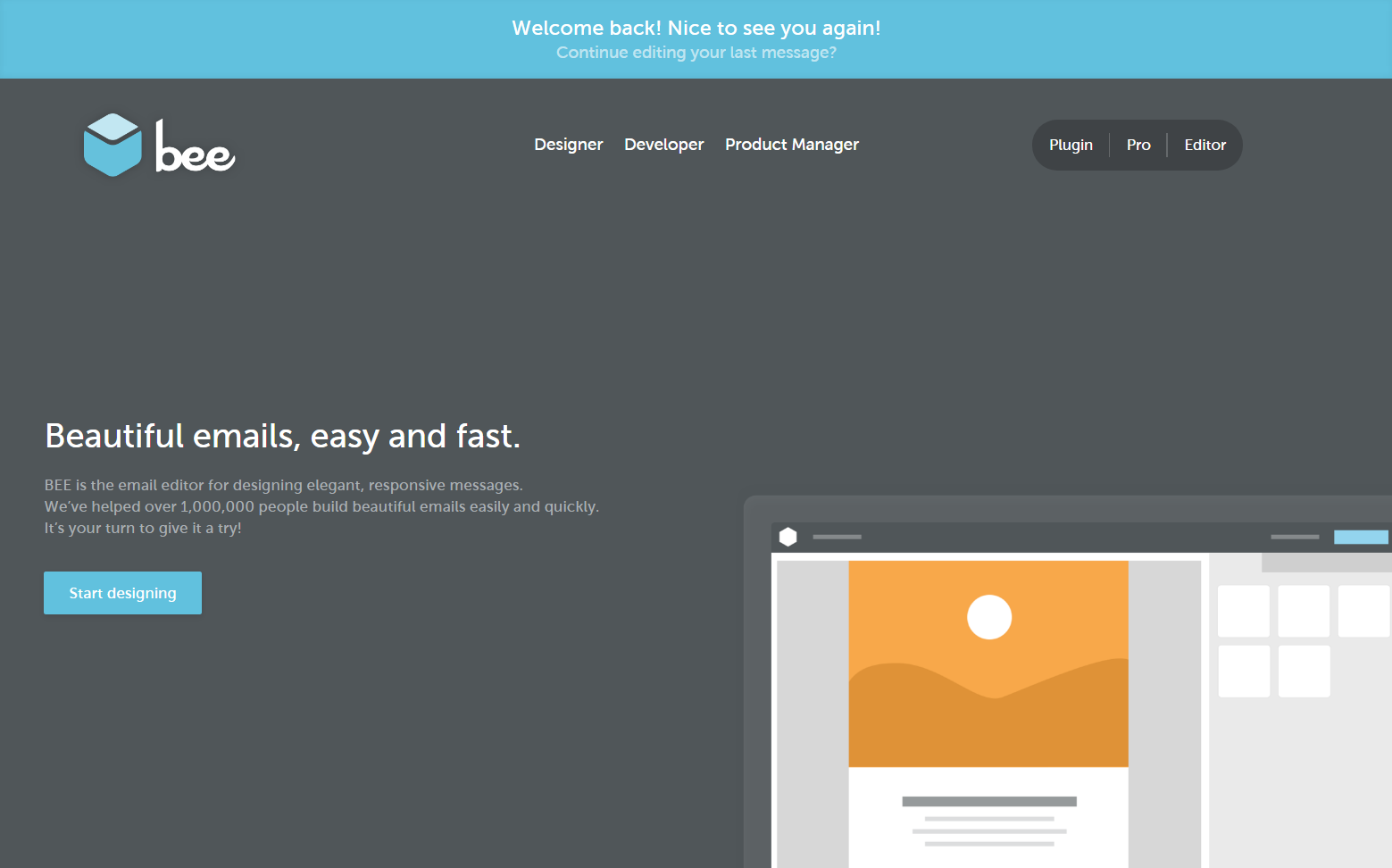This screenshot has width=1392, height=868.
Task: Follow 'Continue editing your last message?' link
Action: (696, 53)
